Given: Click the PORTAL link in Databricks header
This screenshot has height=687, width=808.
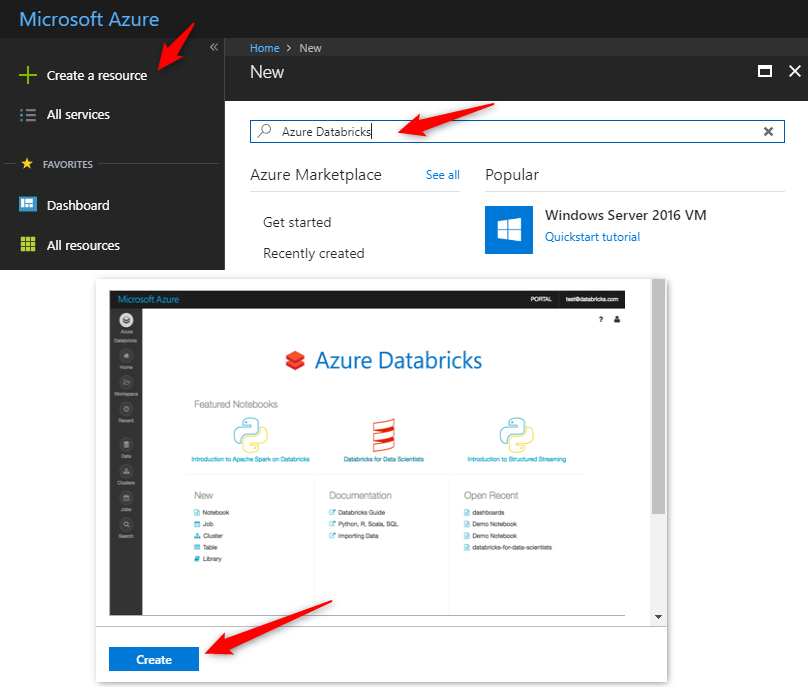Looking at the screenshot, I should pyautogui.click(x=541, y=299).
